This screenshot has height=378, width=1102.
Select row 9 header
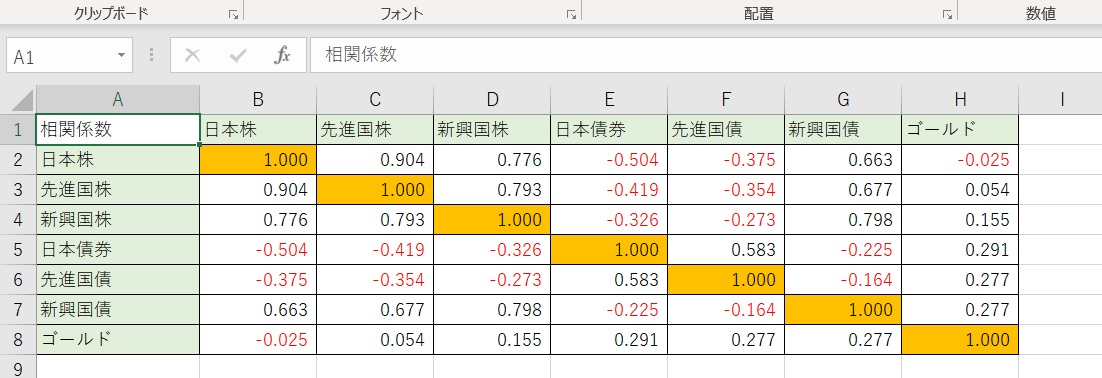18,367
